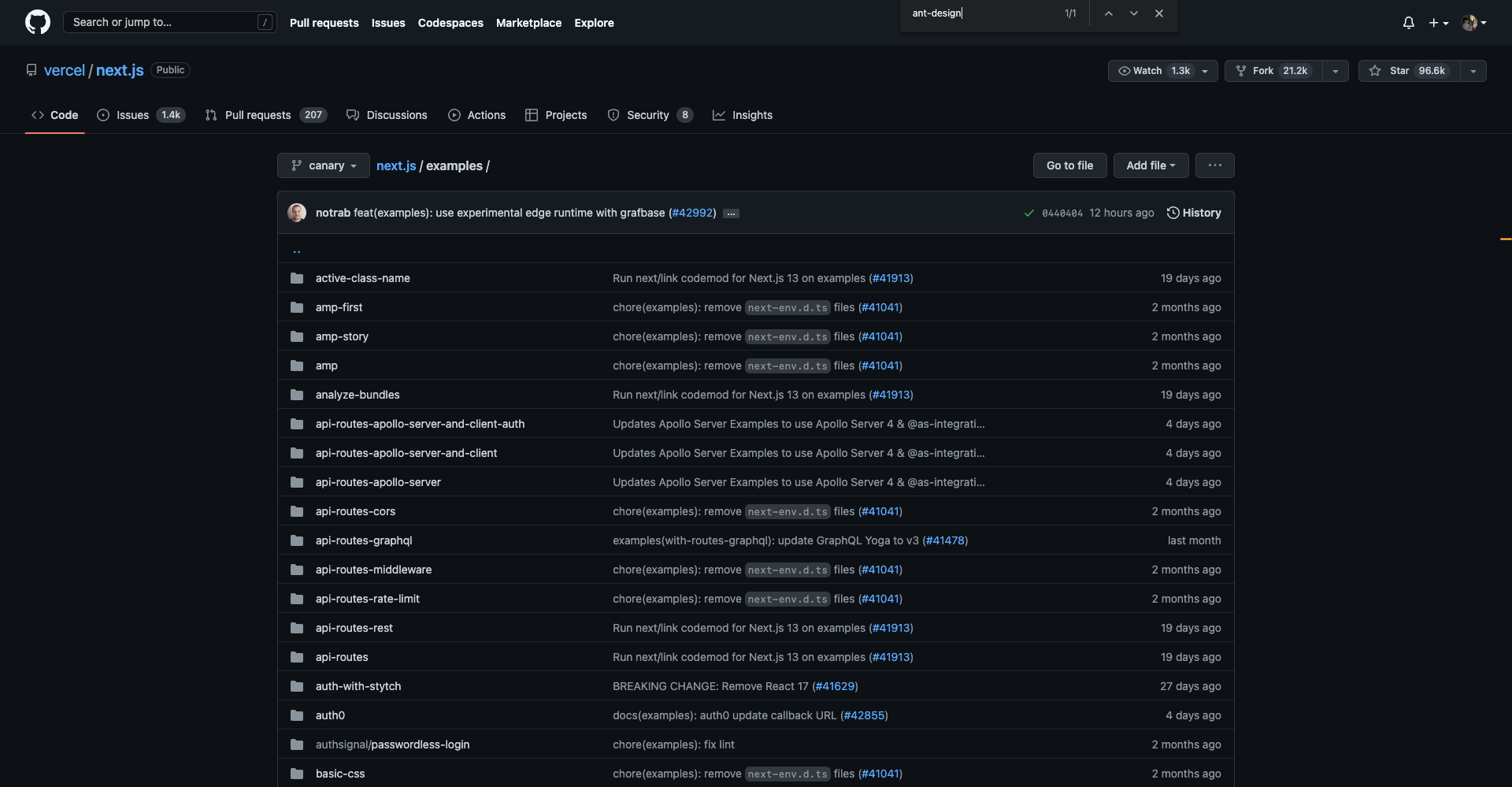Click the green check next to commit 0440404
This screenshot has height=787, width=1512.
point(1028,213)
